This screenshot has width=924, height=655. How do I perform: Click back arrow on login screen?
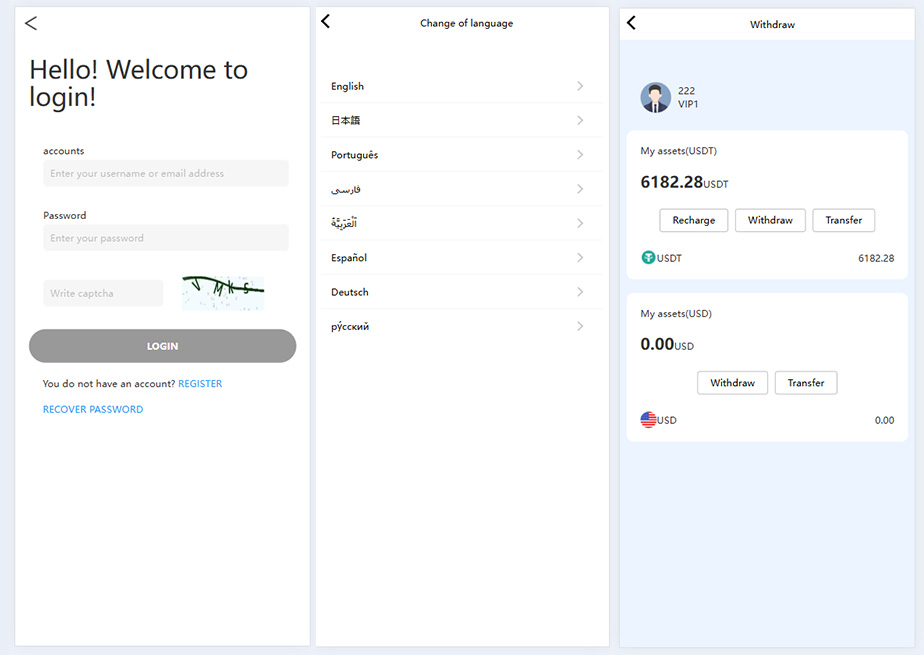31,23
